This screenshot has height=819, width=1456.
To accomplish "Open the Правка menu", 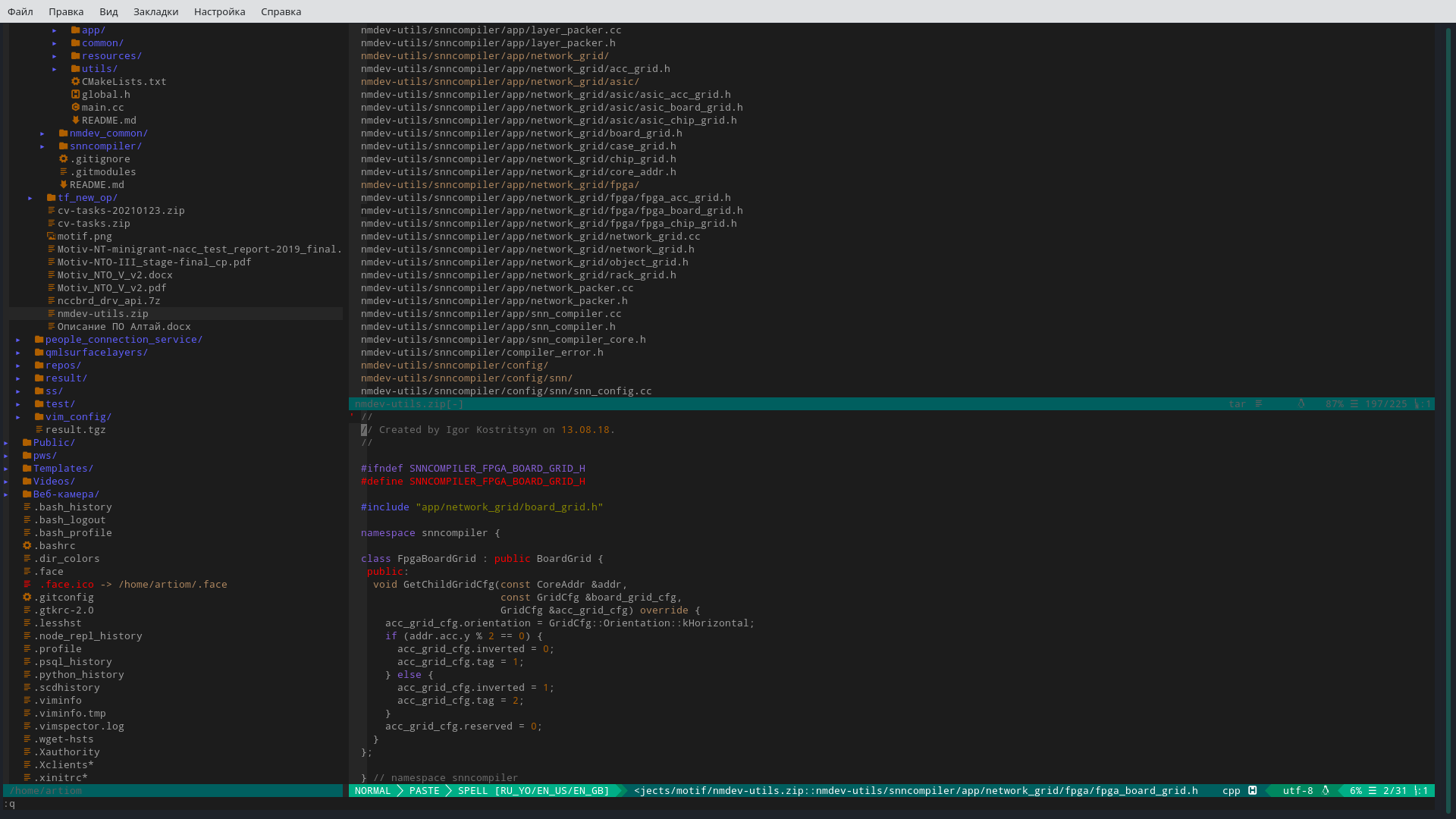I will pos(66,11).
